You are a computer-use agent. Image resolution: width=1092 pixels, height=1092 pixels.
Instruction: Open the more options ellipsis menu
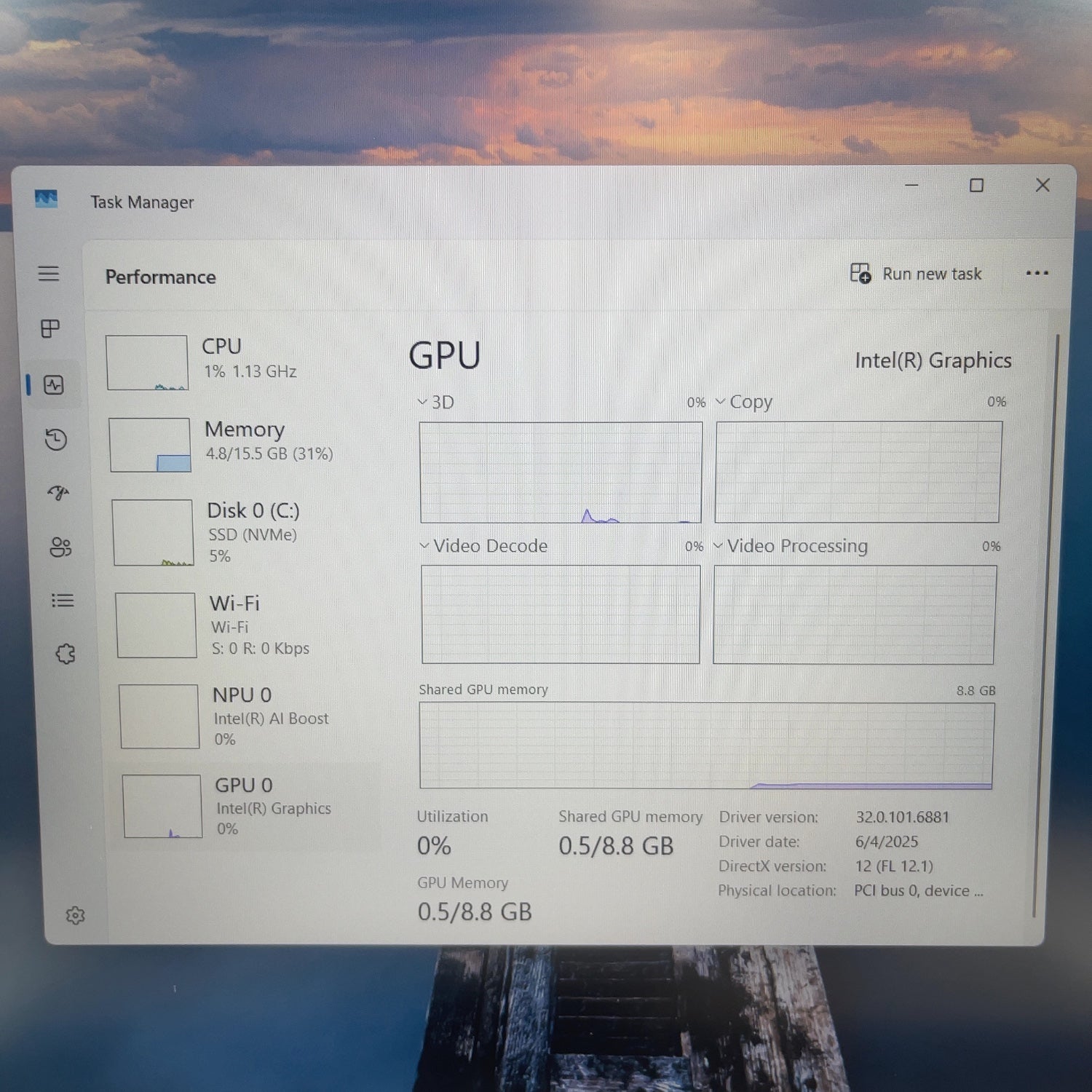(1037, 273)
